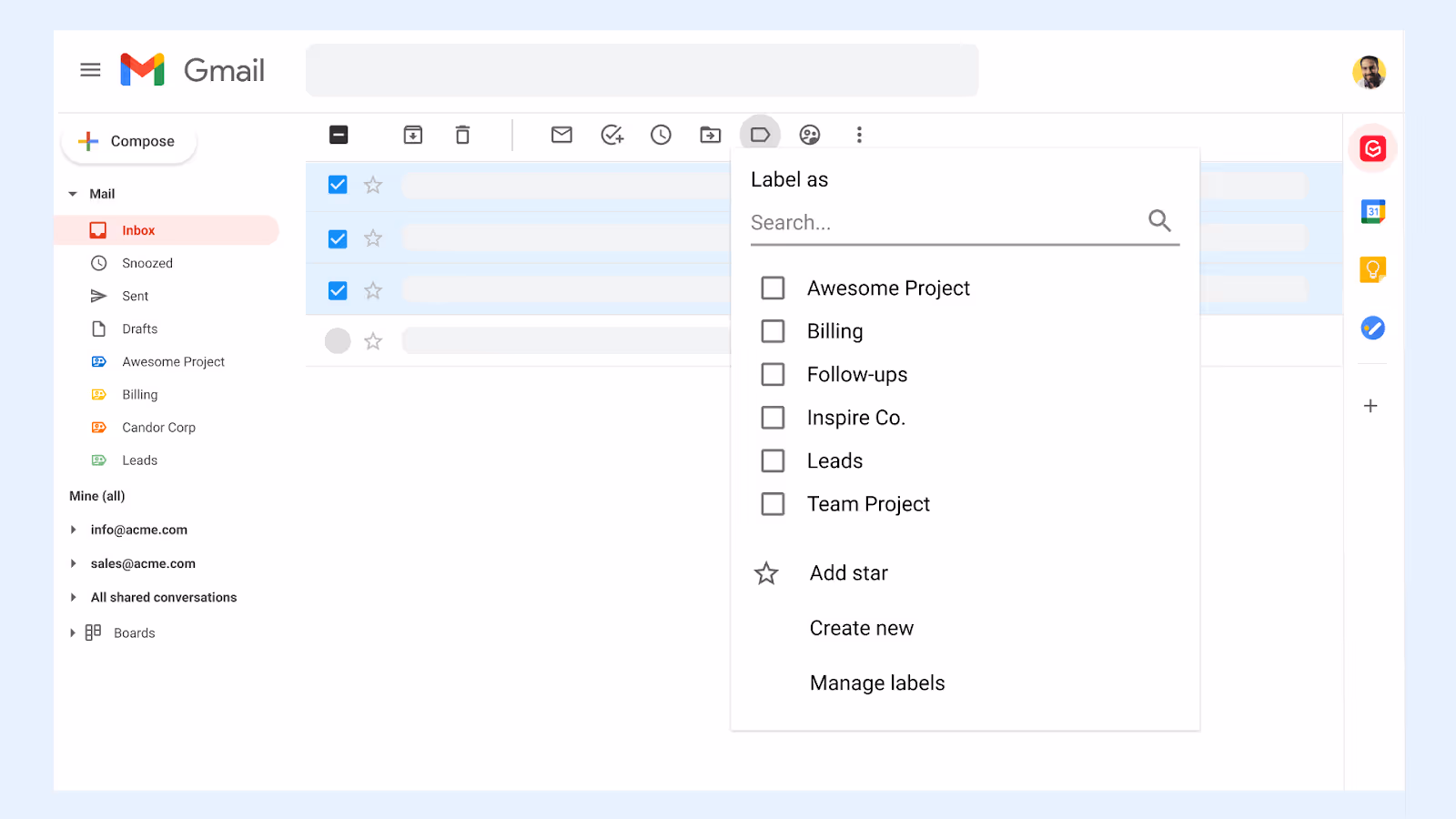The height and width of the screenshot is (819, 1456).
Task: Click the Boards grid icon
Action: coord(93,632)
